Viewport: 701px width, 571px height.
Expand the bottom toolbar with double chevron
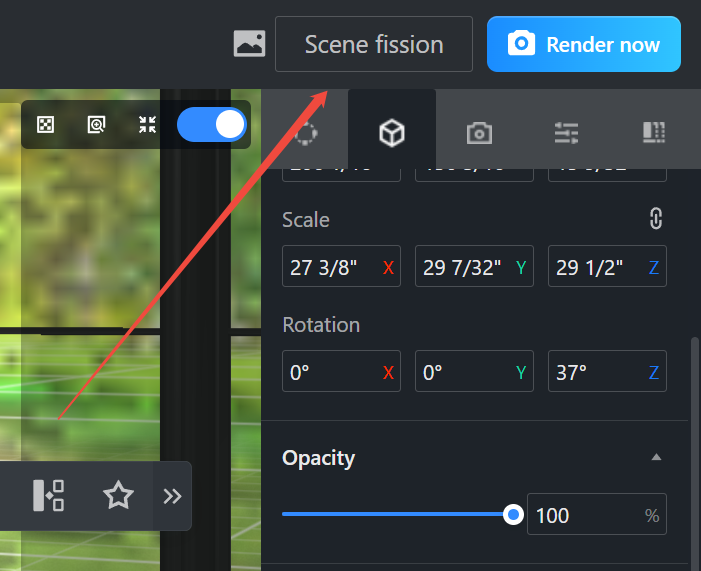tap(172, 496)
